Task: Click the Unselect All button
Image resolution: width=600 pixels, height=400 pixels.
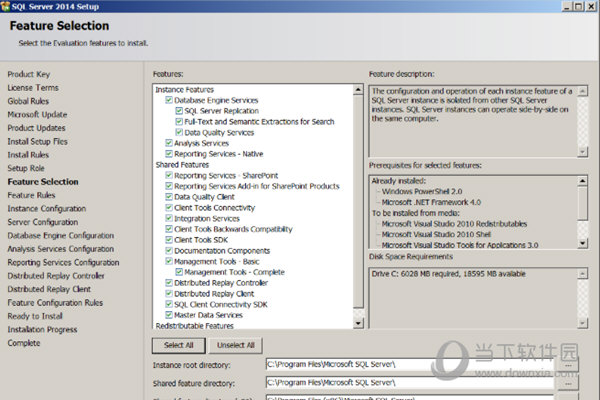Action: point(236,345)
